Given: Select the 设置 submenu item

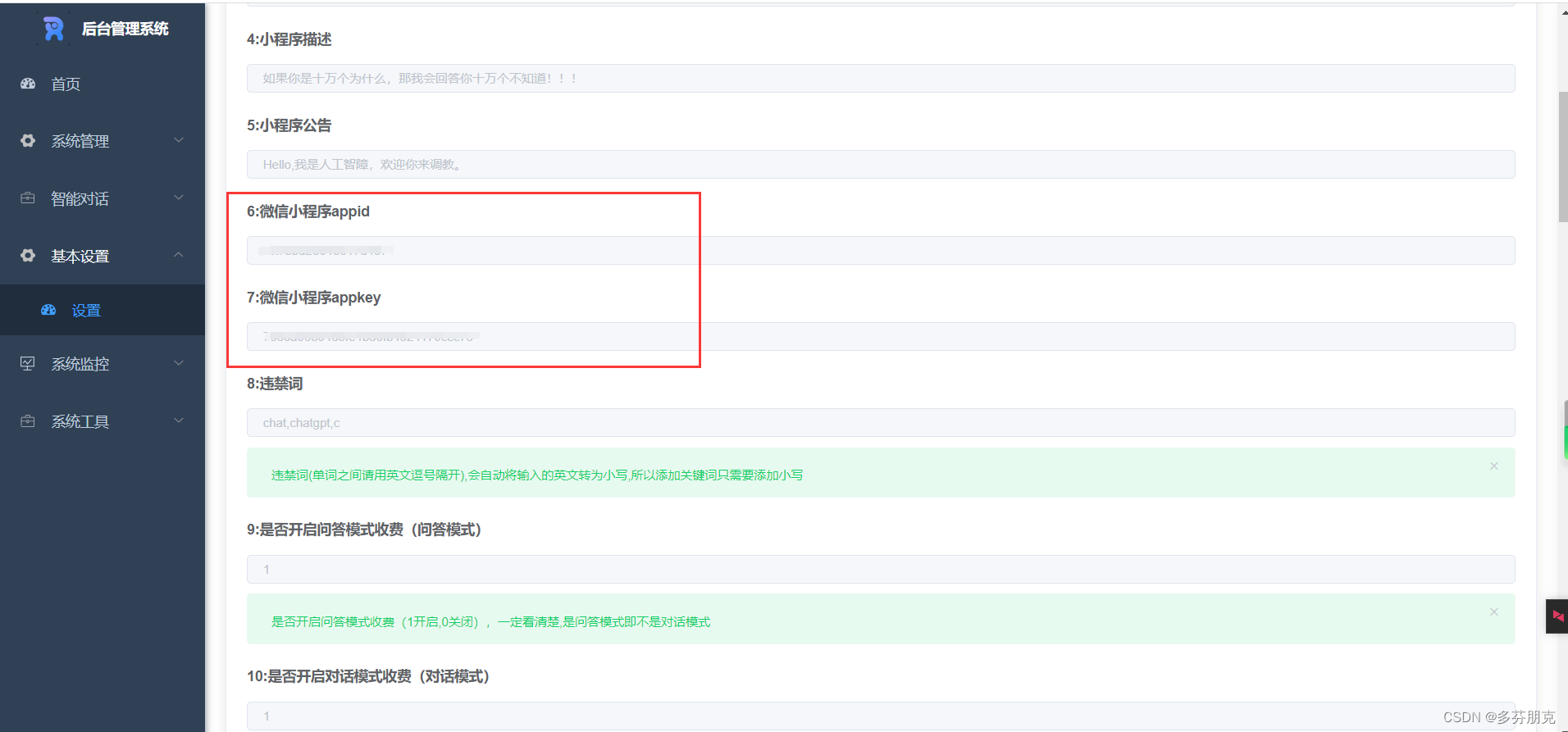Looking at the screenshot, I should 103,310.
